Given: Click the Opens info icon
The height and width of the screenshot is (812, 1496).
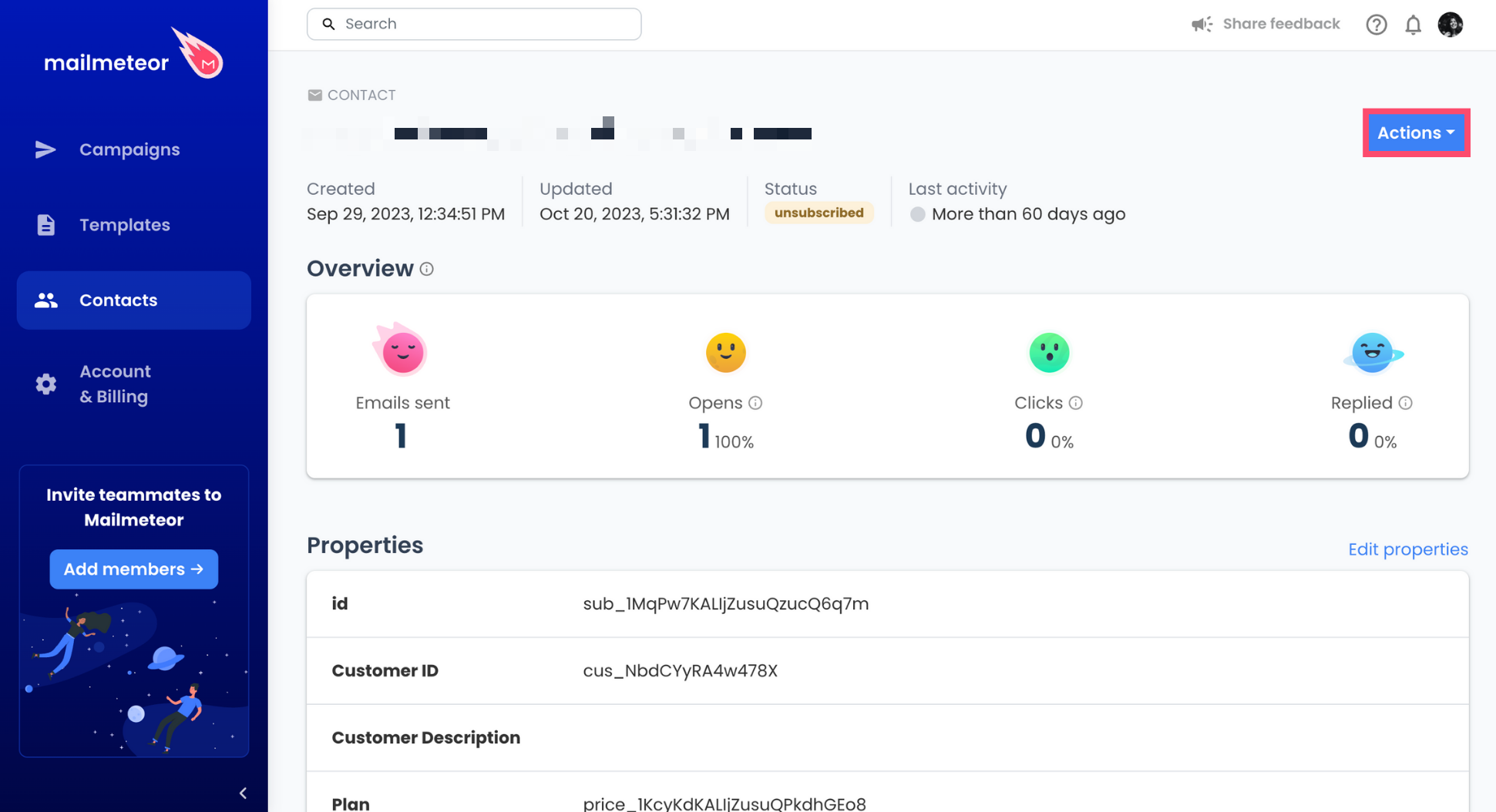Looking at the screenshot, I should pos(755,403).
